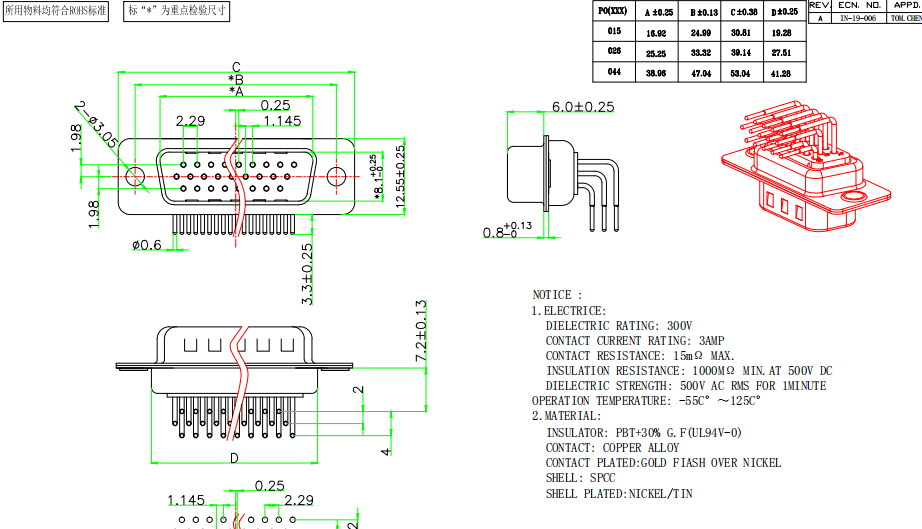Click the D dimension label in bottom view
Viewport: 922px width, 529px height.
coord(234,458)
